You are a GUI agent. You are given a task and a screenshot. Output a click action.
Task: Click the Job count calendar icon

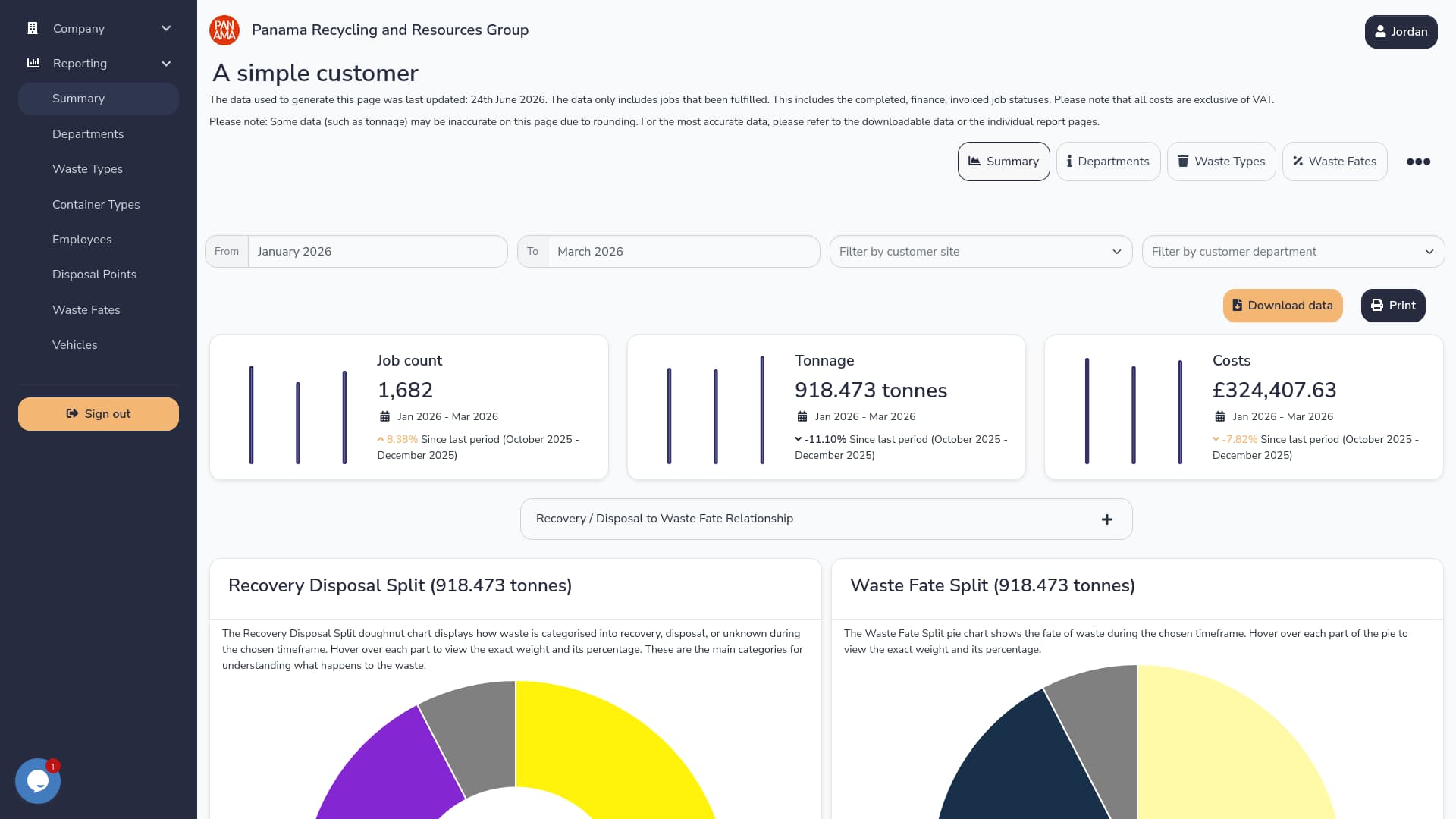pyautogui.click(x=384, y=416)
